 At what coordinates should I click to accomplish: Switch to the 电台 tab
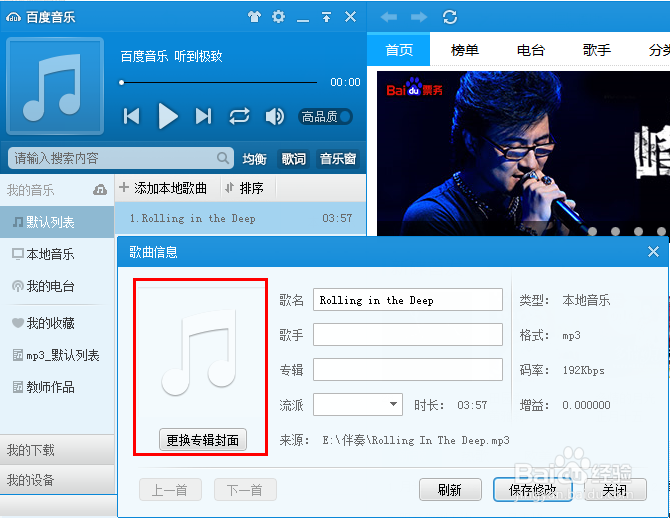[x=530, y=50]
